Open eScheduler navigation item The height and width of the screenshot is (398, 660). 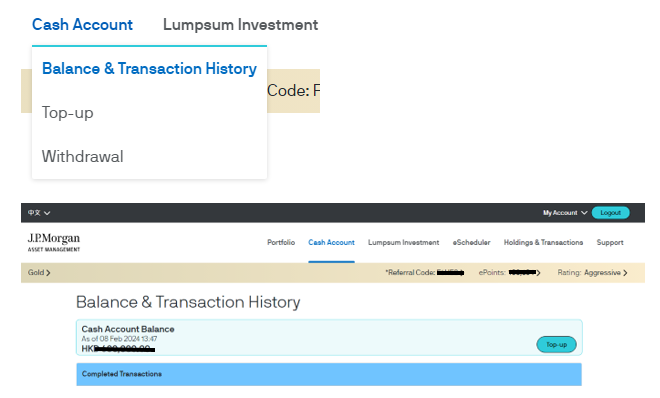[471, 242]
